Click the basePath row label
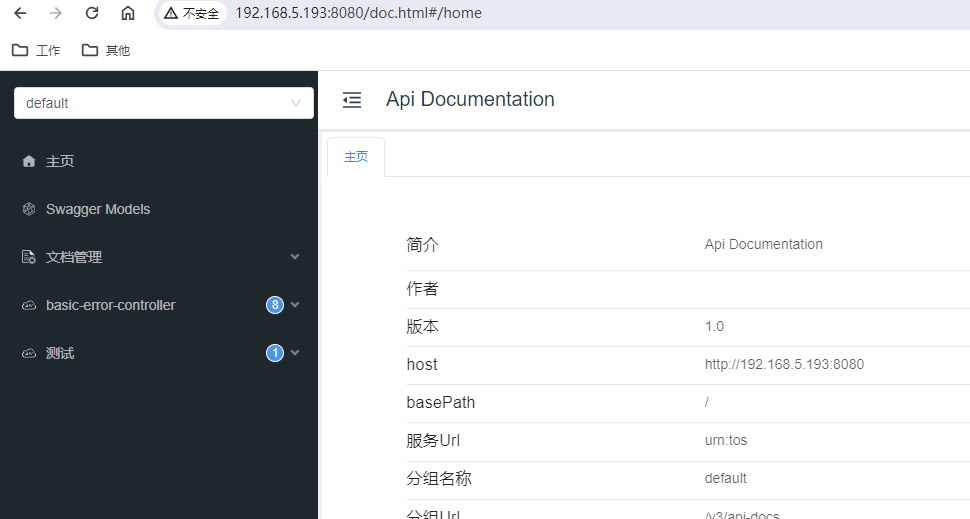 pyautogui.click(x=440, y=403)
